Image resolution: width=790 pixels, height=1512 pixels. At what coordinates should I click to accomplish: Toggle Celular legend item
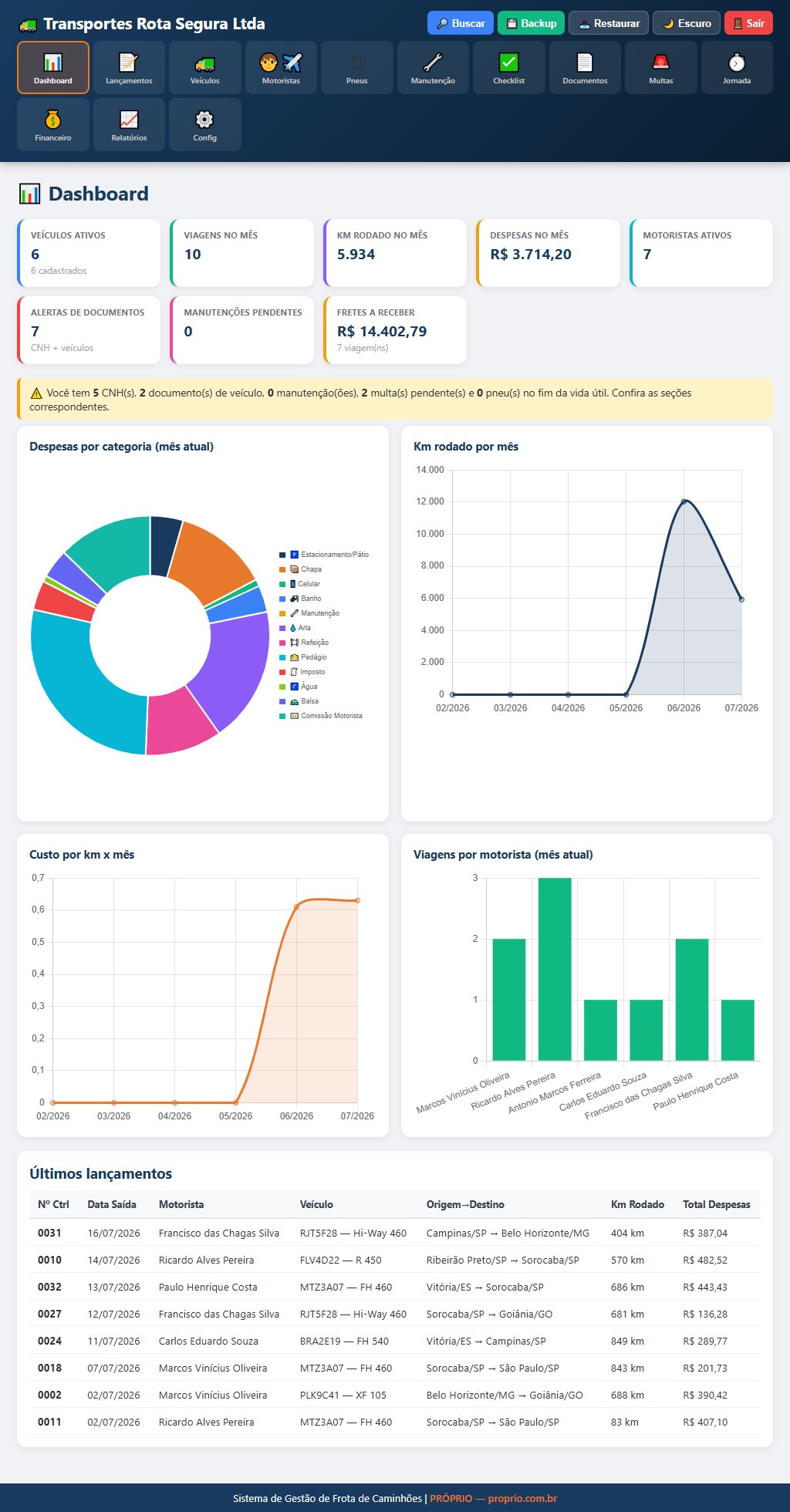click(x=299, y=584)
